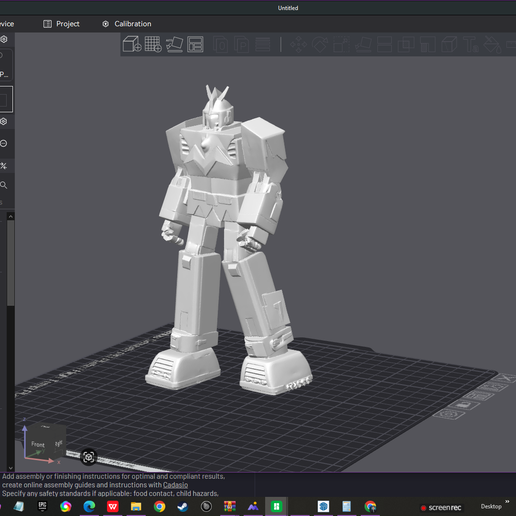
Task: Open WPS Office from taskbar
Action: (113, 507)
